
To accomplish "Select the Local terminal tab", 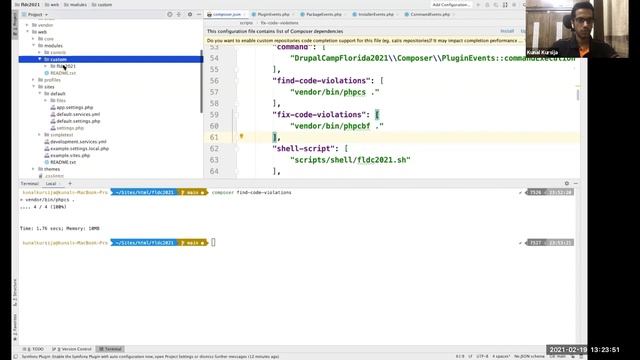I will [51, 184].
